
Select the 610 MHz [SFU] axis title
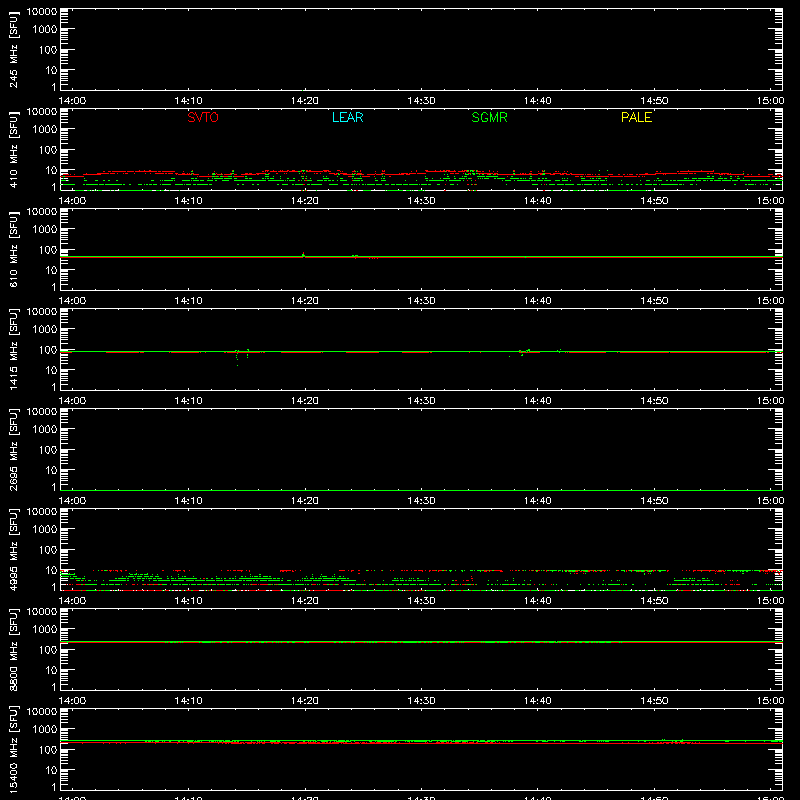(14, 250)
